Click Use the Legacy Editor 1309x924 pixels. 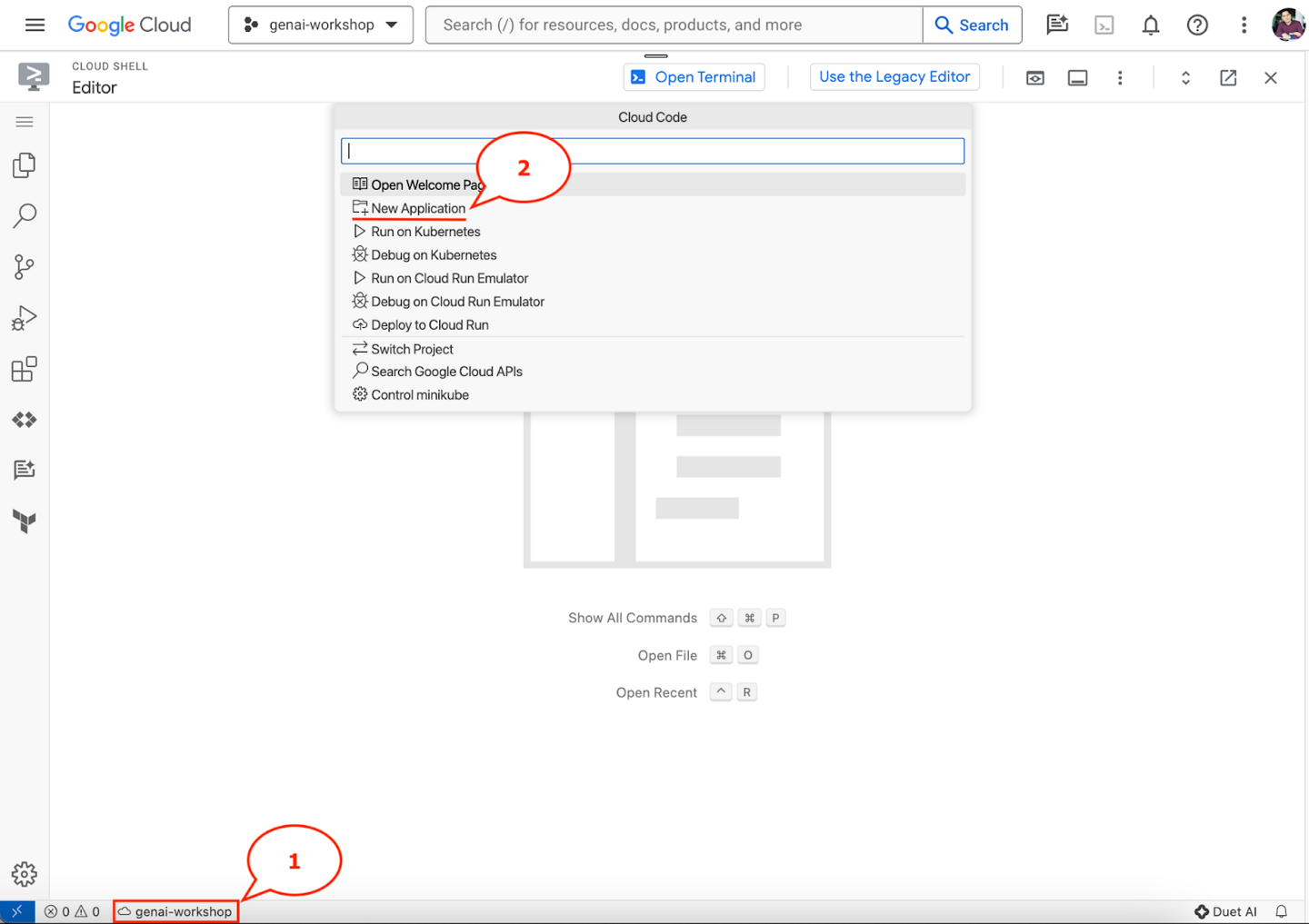point(894,77)
